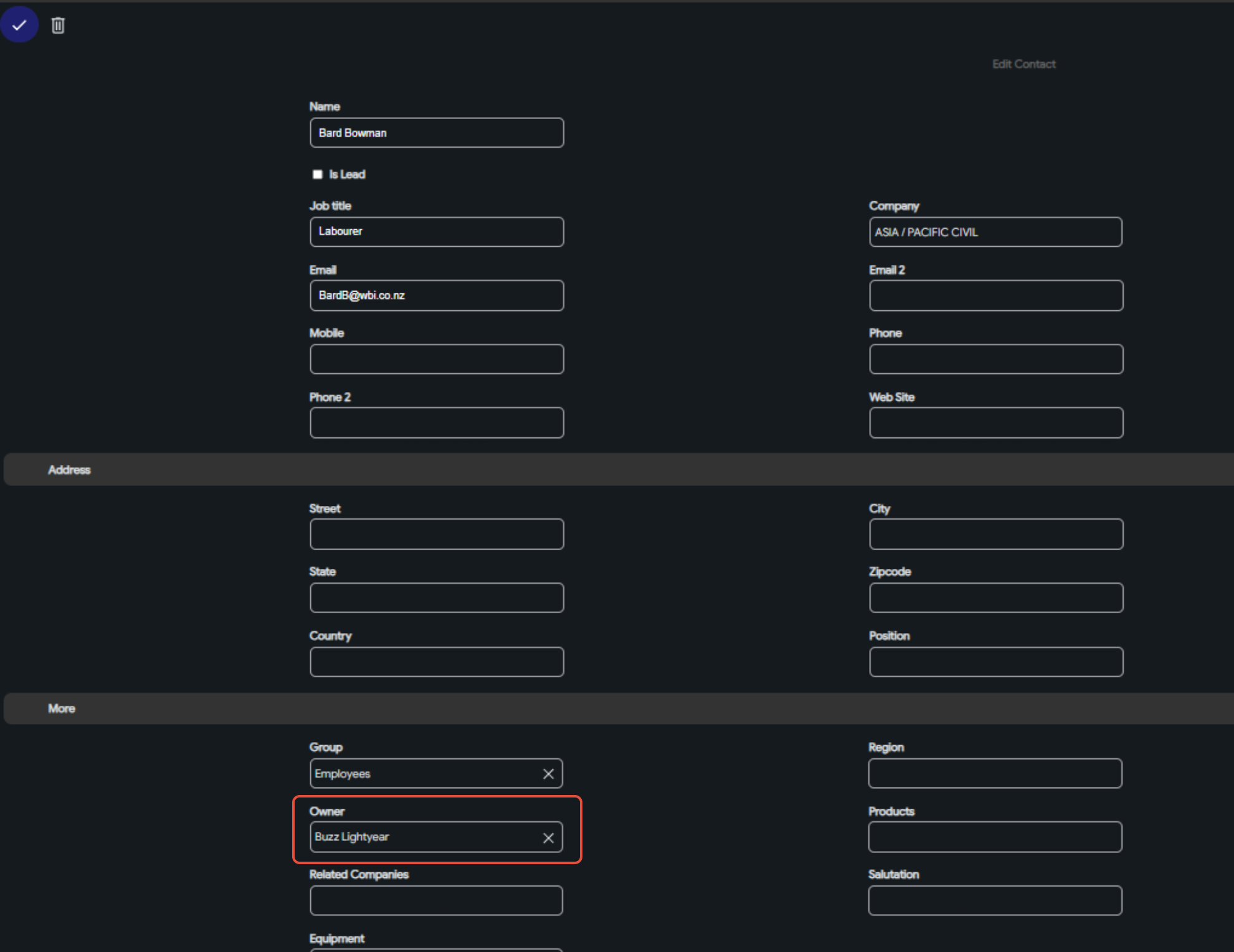The image size is (1234, 952).
Task: Collapse the More section header
Action: click(62, 708)
